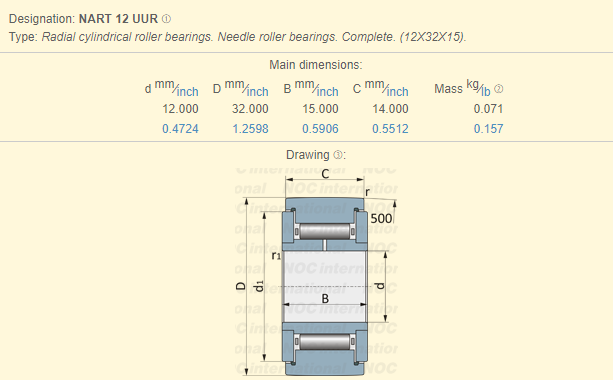The height and width of the screenshot is (380, 613).
Task: Click the footnote icon beside Mass kg/lb
Action: pyautogui.click(x=498, y=89)
